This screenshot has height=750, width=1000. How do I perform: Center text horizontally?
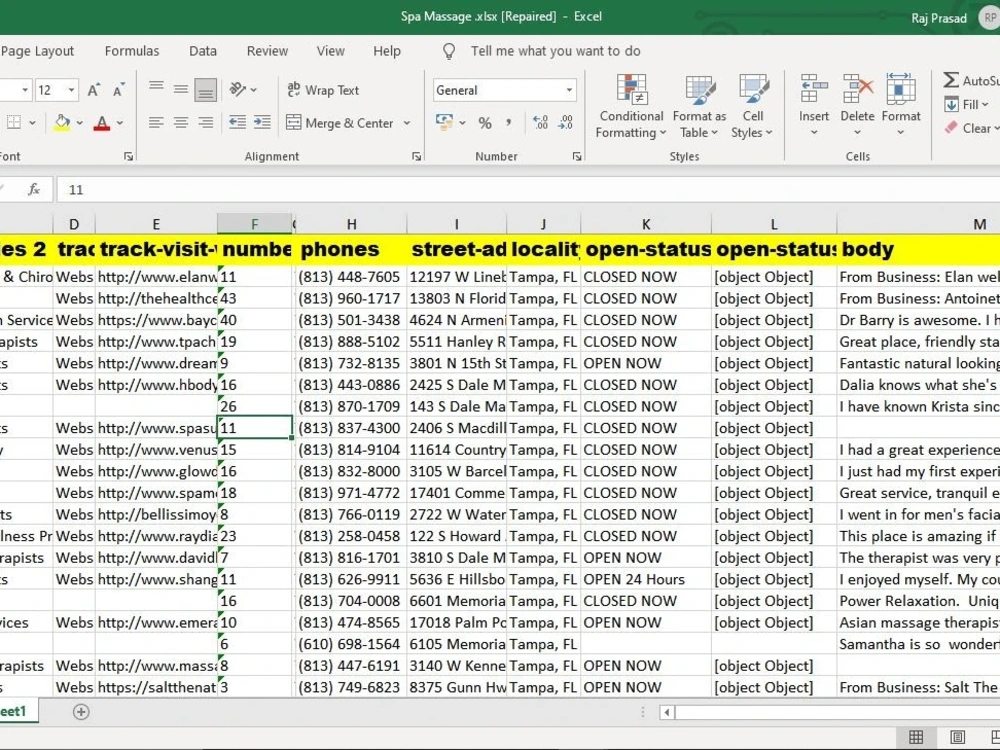tap(181, 122)
